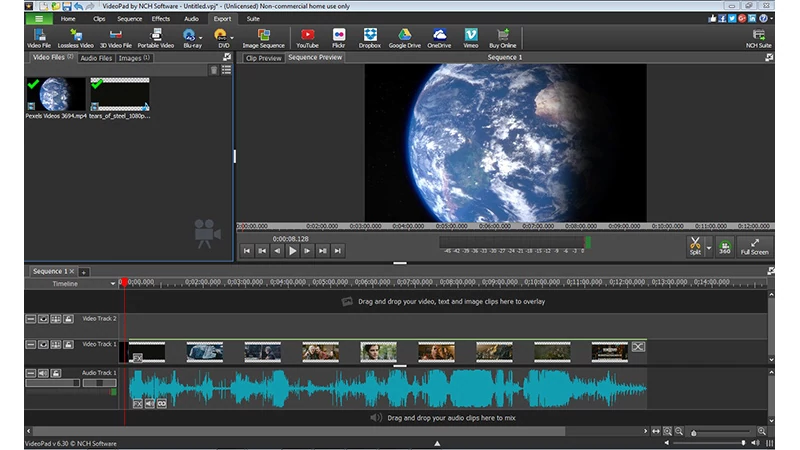Mute Audio Track 1 speaker toggle
This screenshot has height=450, width=800.
(x=43, y=373)
